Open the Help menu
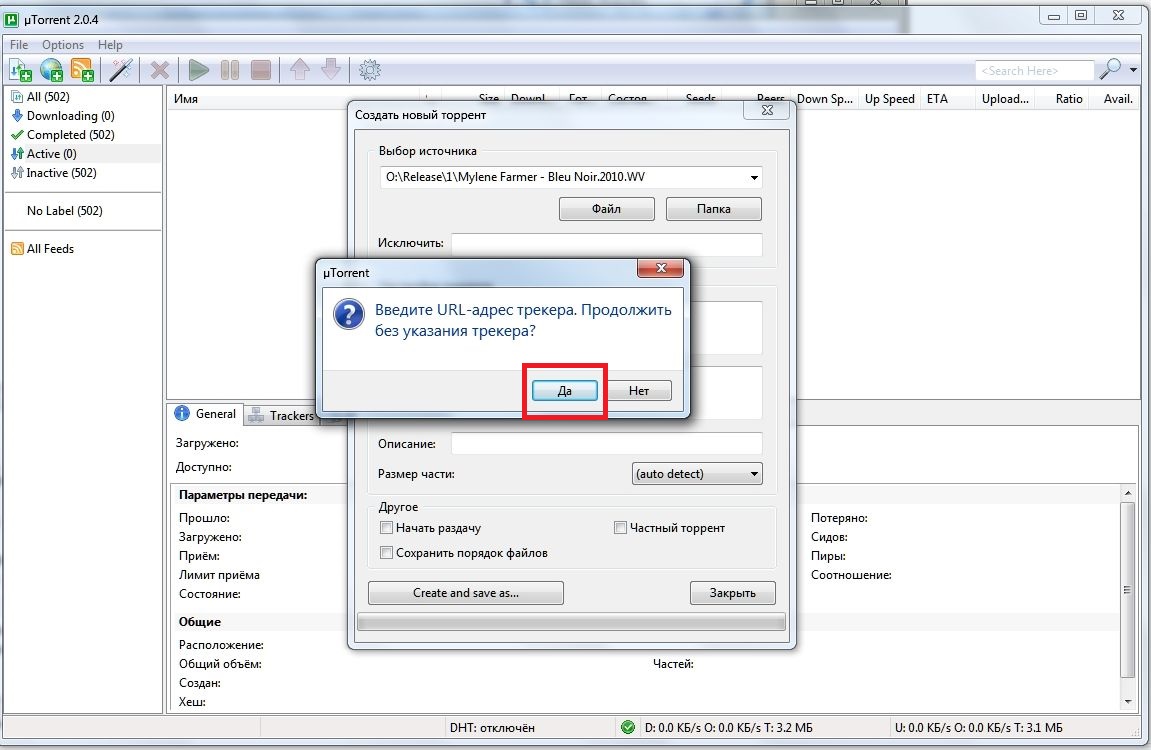 [x=110, y=45]
